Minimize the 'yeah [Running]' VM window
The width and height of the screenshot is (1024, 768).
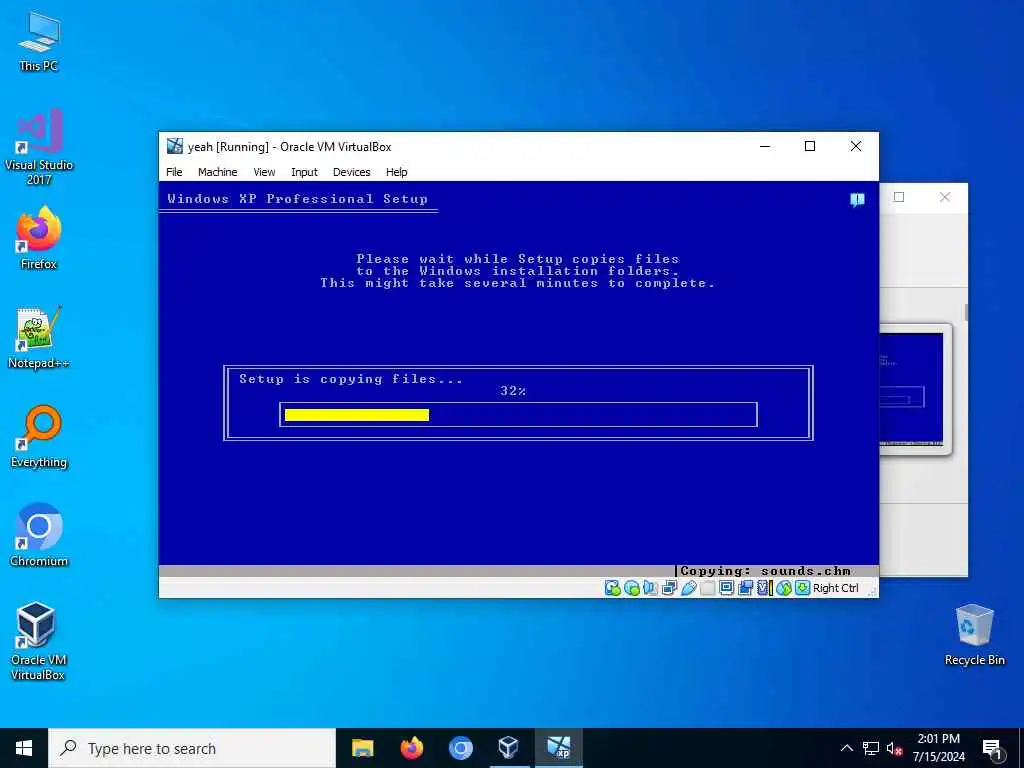click(x=765, y=146)
